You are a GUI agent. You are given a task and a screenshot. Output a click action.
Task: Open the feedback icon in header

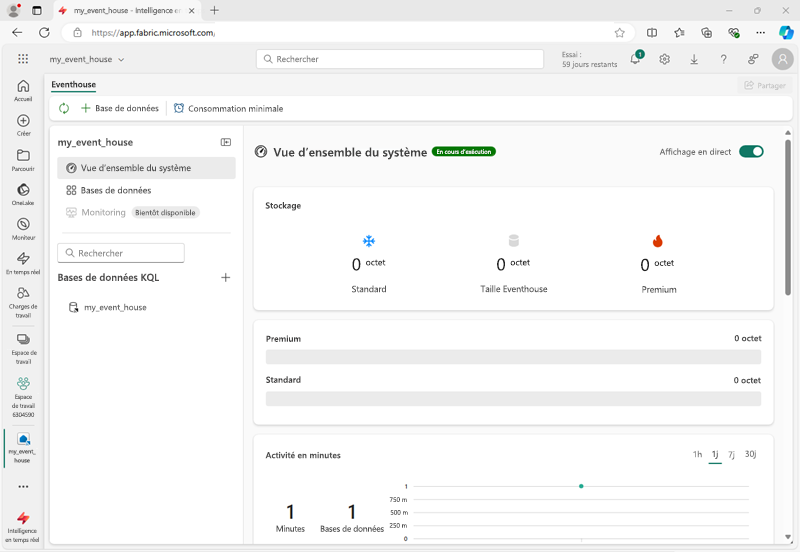(x=753, y=59)
